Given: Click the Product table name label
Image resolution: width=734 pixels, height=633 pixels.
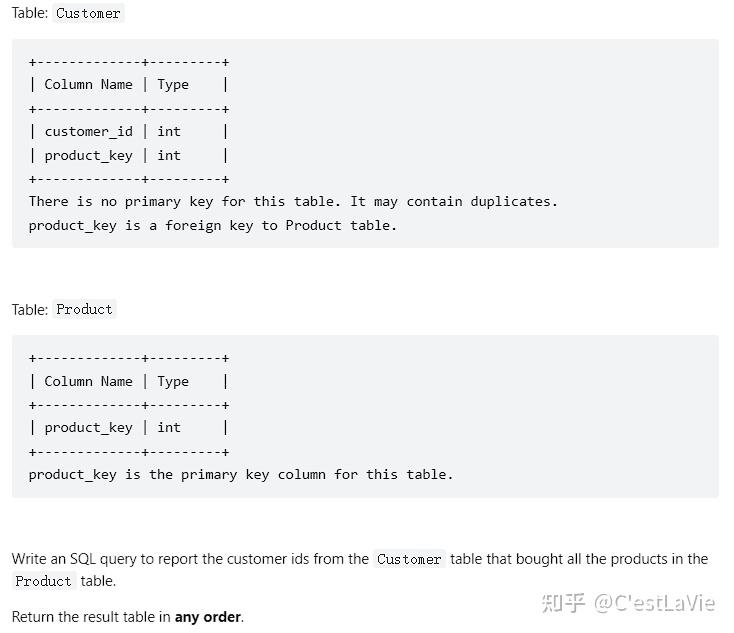Looking at the screenshot, I should [84, 309].
